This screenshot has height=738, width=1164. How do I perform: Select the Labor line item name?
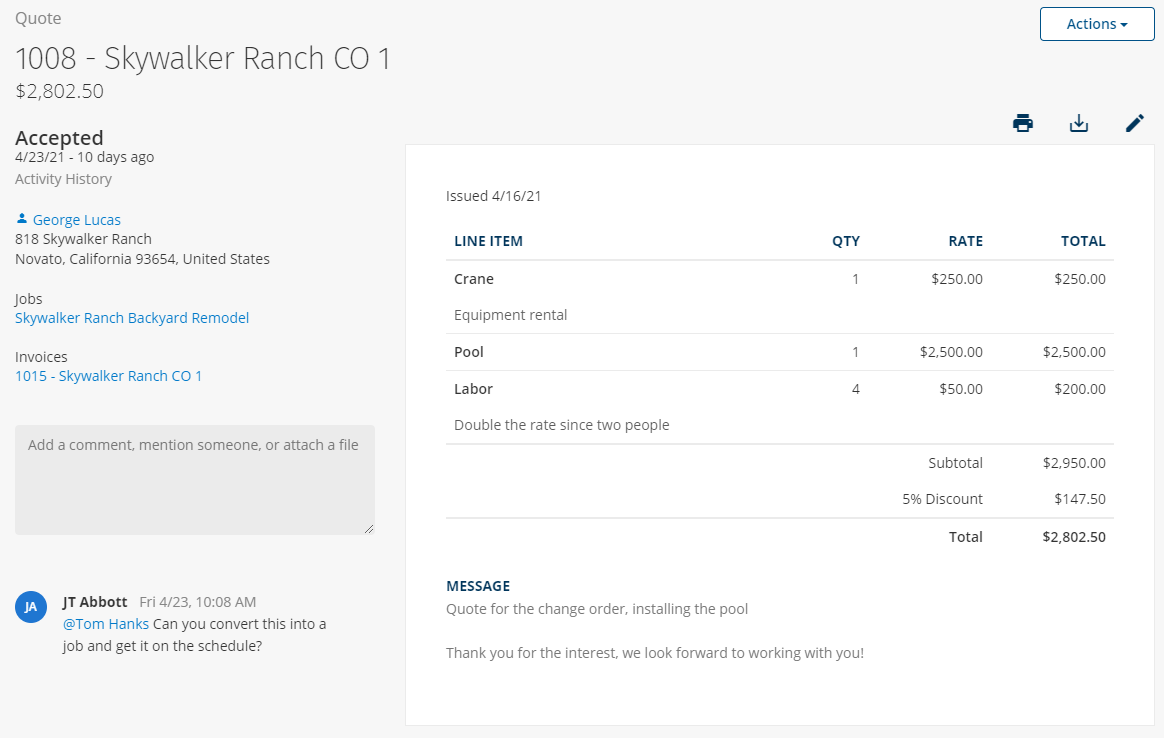point(473,389)
